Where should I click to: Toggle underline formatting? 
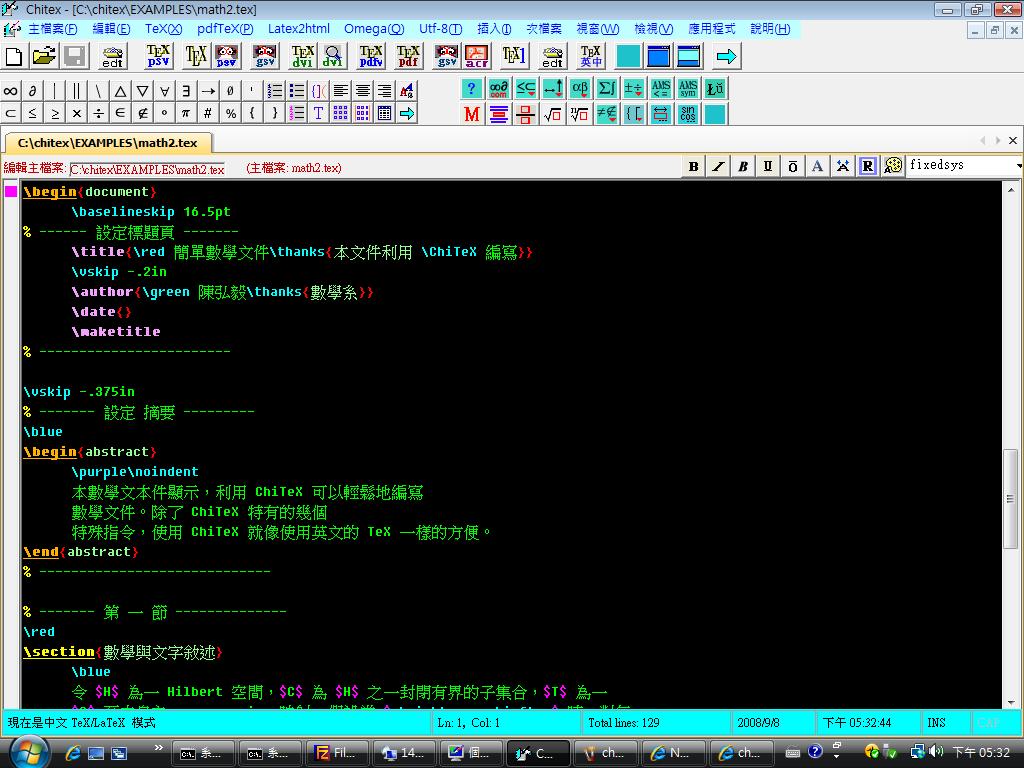tap(768, 167)
